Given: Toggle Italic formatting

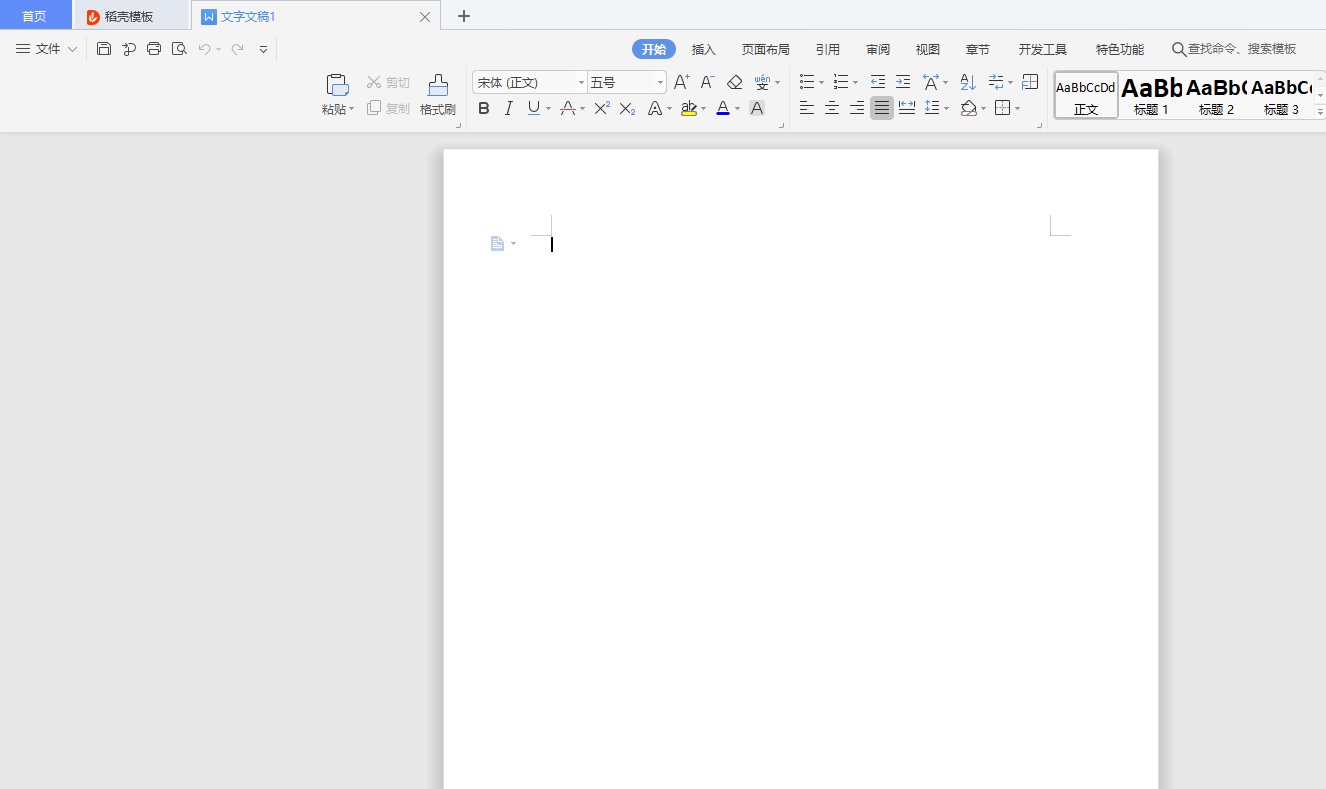Looking at the screenshot, I should [508, 108].
